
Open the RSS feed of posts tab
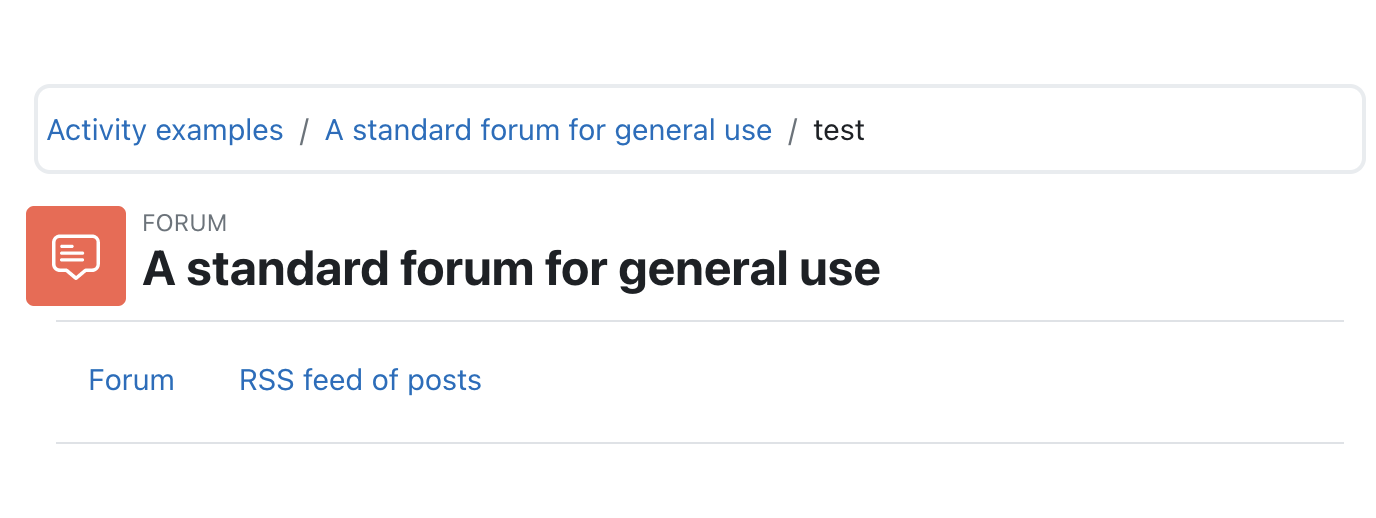pyautogui.click(x=360, y=380)
